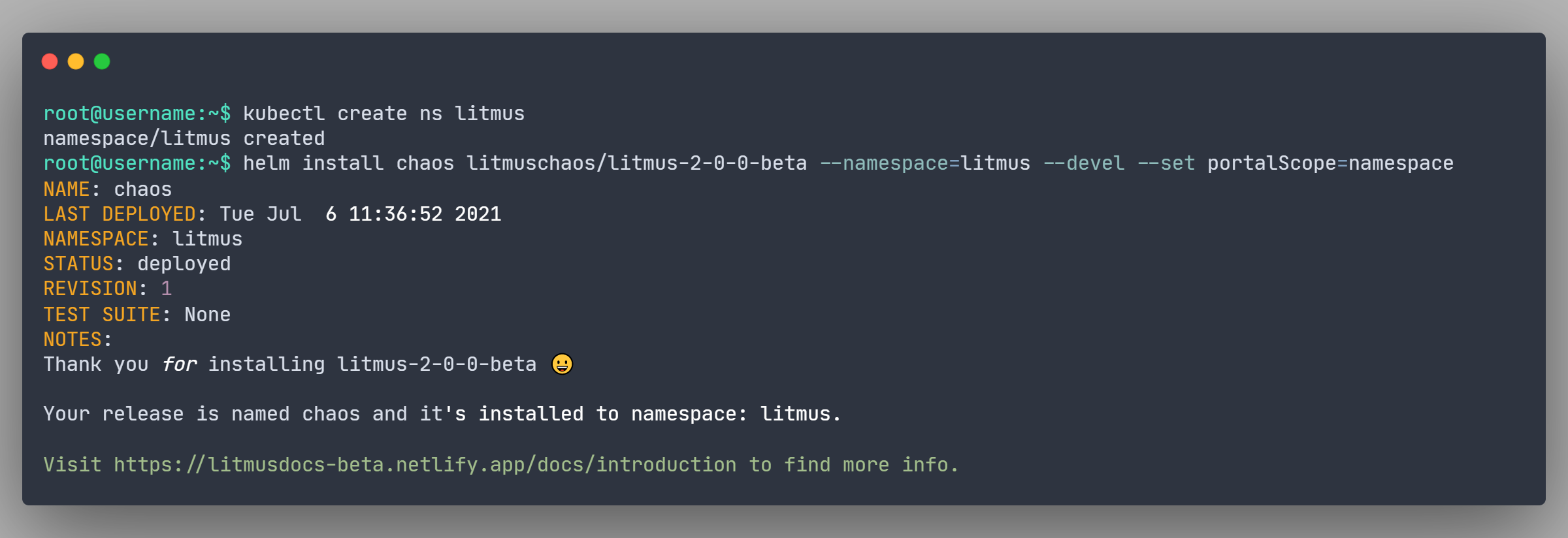Click the first root@username prompt

(x=137, y=114)
